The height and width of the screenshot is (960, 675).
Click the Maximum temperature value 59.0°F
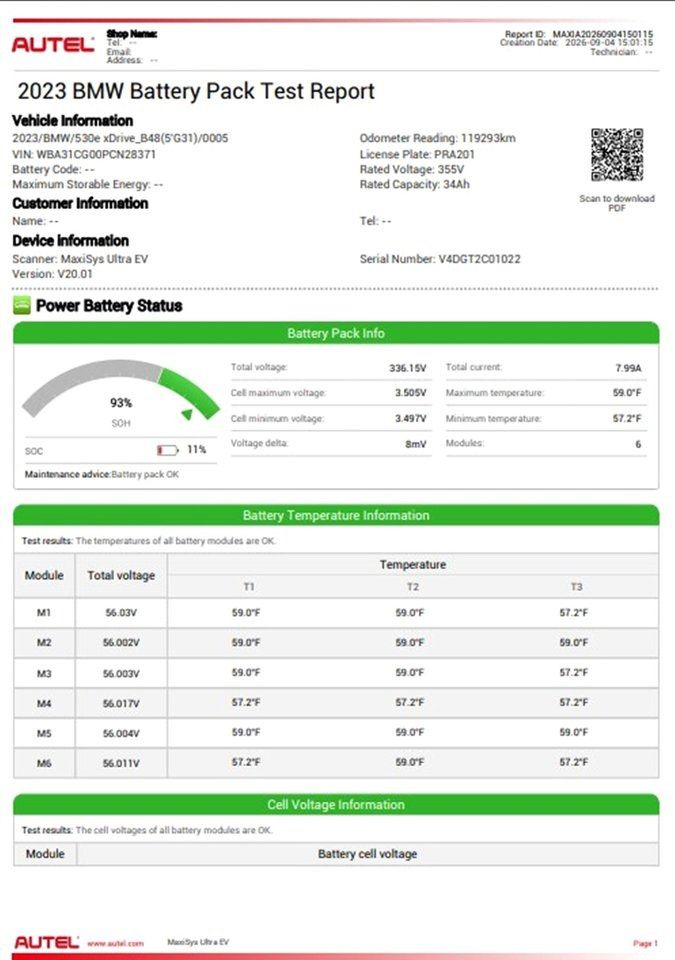click(x=627, y=393)
